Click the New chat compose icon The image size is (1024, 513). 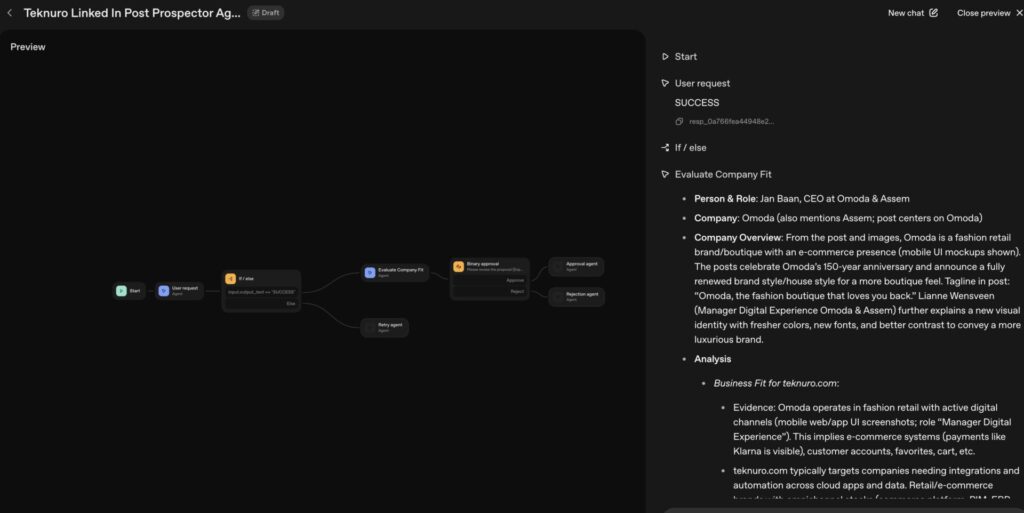tap(934, 13)
